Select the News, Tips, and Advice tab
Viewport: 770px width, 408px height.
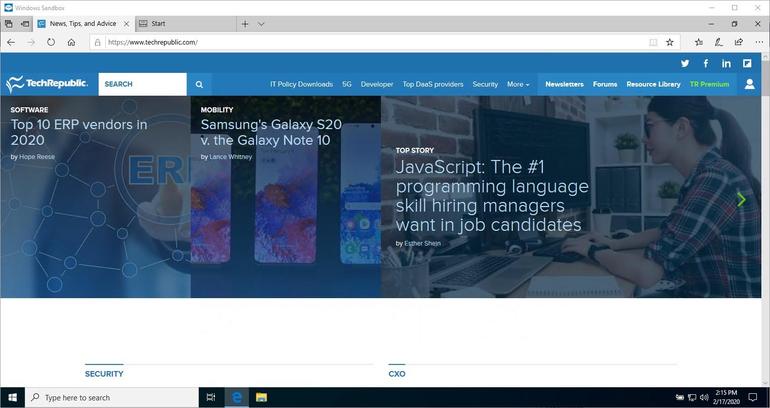pos(83,24)
